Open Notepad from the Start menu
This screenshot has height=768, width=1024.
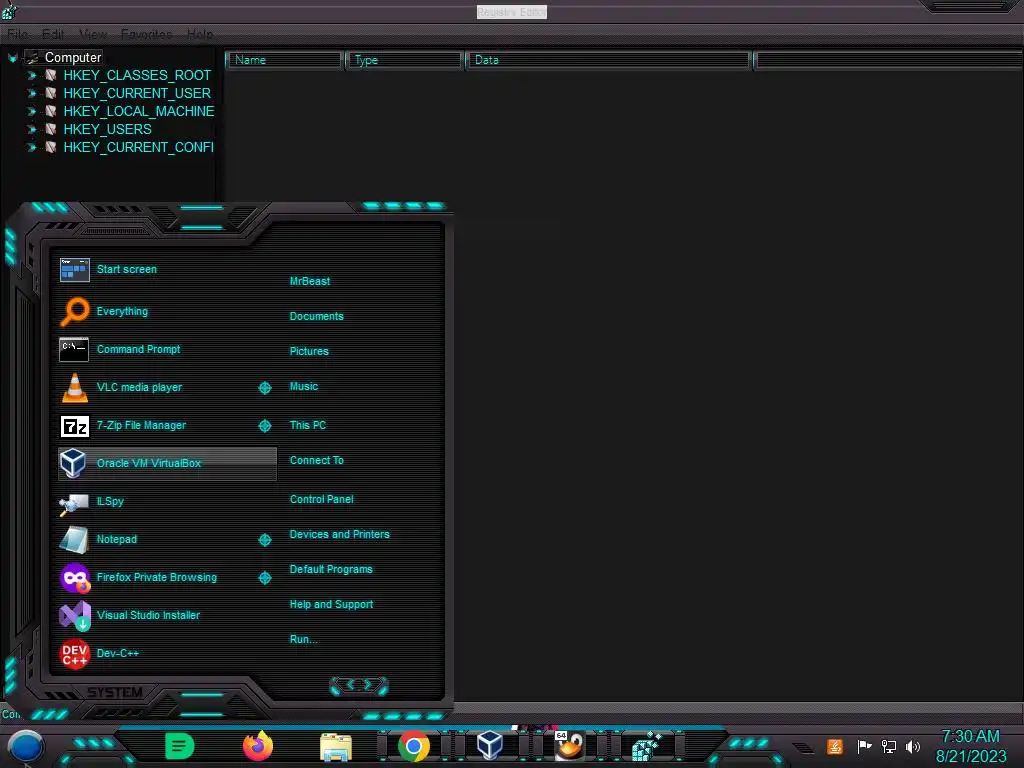(x=117, y=539)
